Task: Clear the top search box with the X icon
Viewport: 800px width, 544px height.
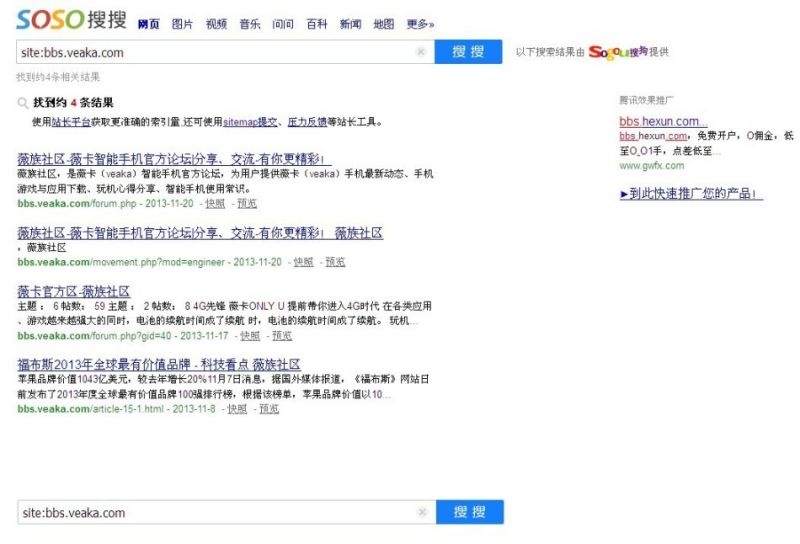Action: pos(421,52)
